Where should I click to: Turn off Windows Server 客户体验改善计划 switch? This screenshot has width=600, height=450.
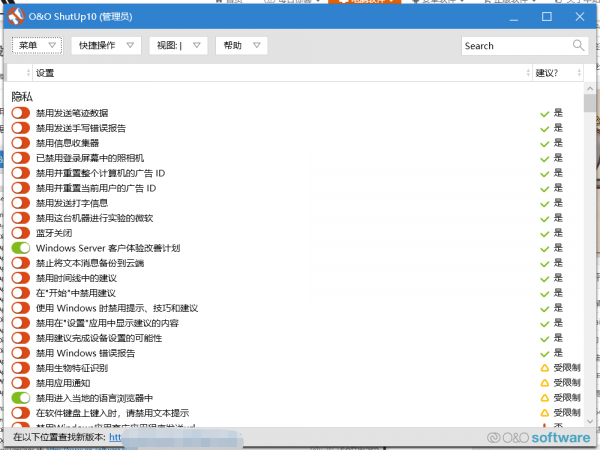pos(21,248)
